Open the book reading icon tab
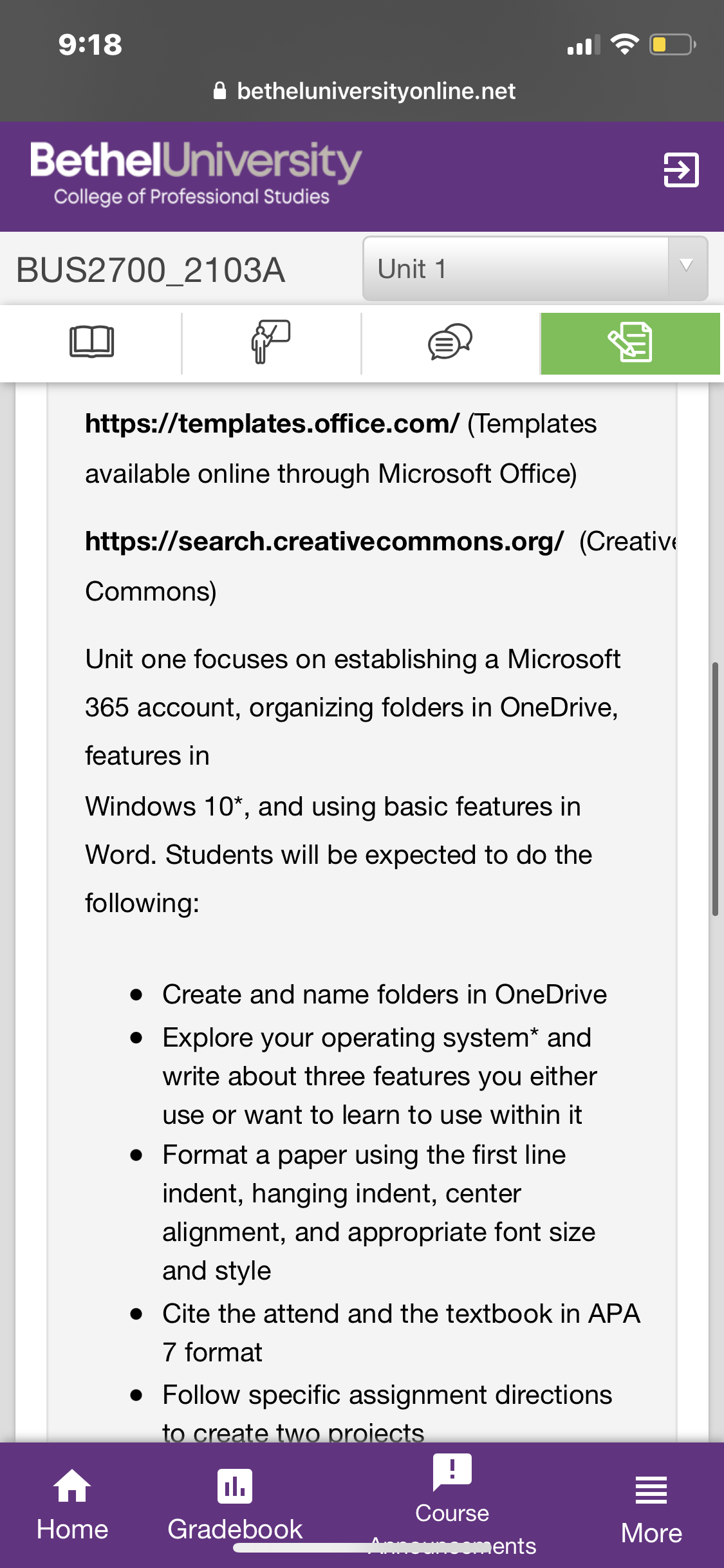 [x=91, y=343]
